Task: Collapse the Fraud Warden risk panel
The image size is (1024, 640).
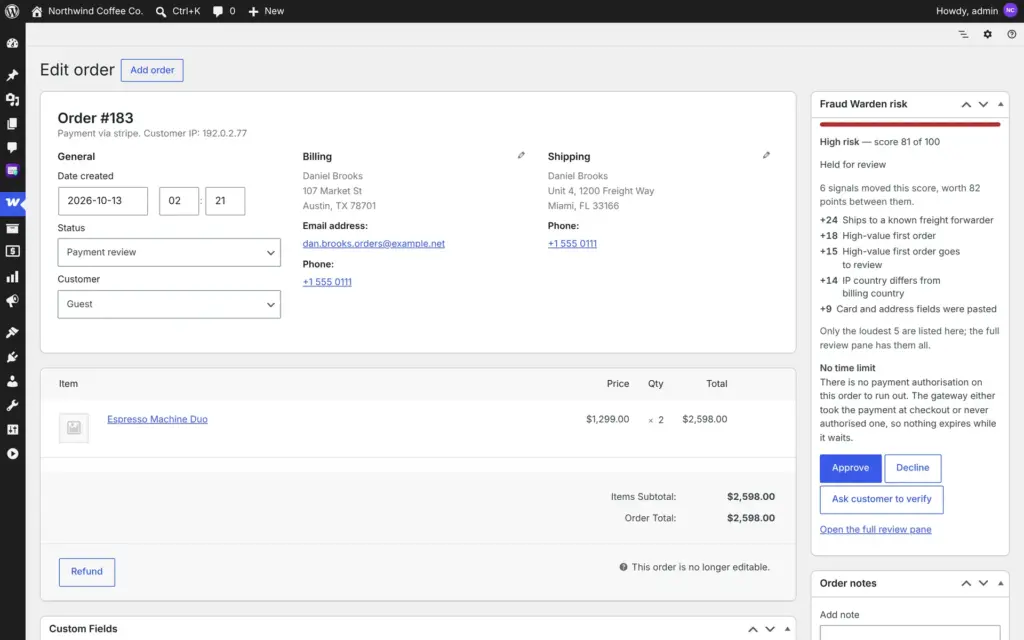Action: coord(1000,104)
